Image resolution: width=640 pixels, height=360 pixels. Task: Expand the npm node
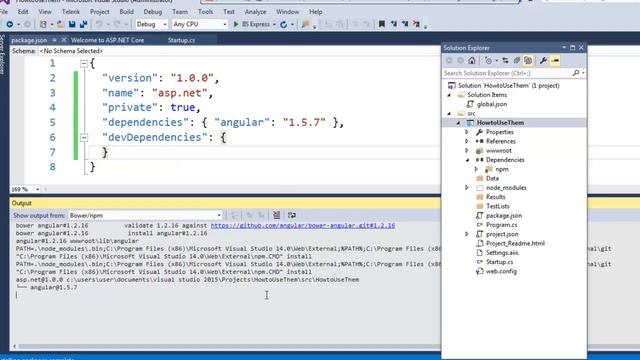click(476, 169)
